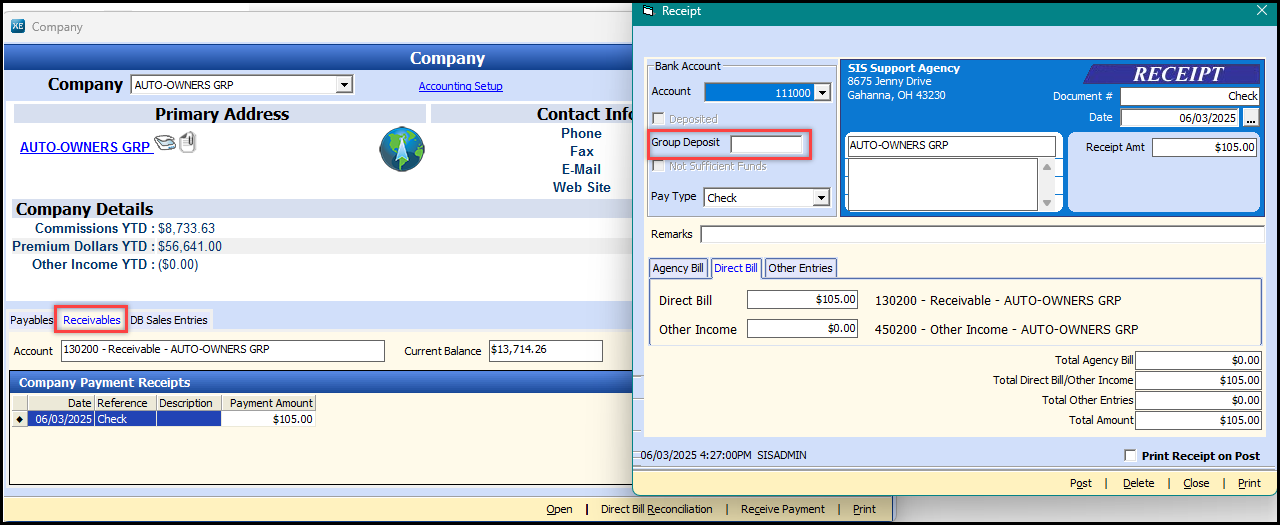Screen dimensions: 1280x525
Task: Click the Date column header
Action: point(61,403)
